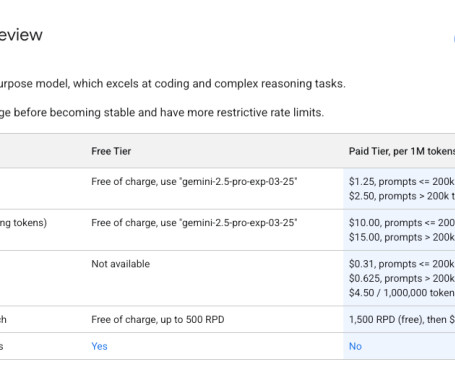This screenshot has width=455, height=380.
Task: Click the sentence about coding and complex reasoning
Action: coord(173,84)
